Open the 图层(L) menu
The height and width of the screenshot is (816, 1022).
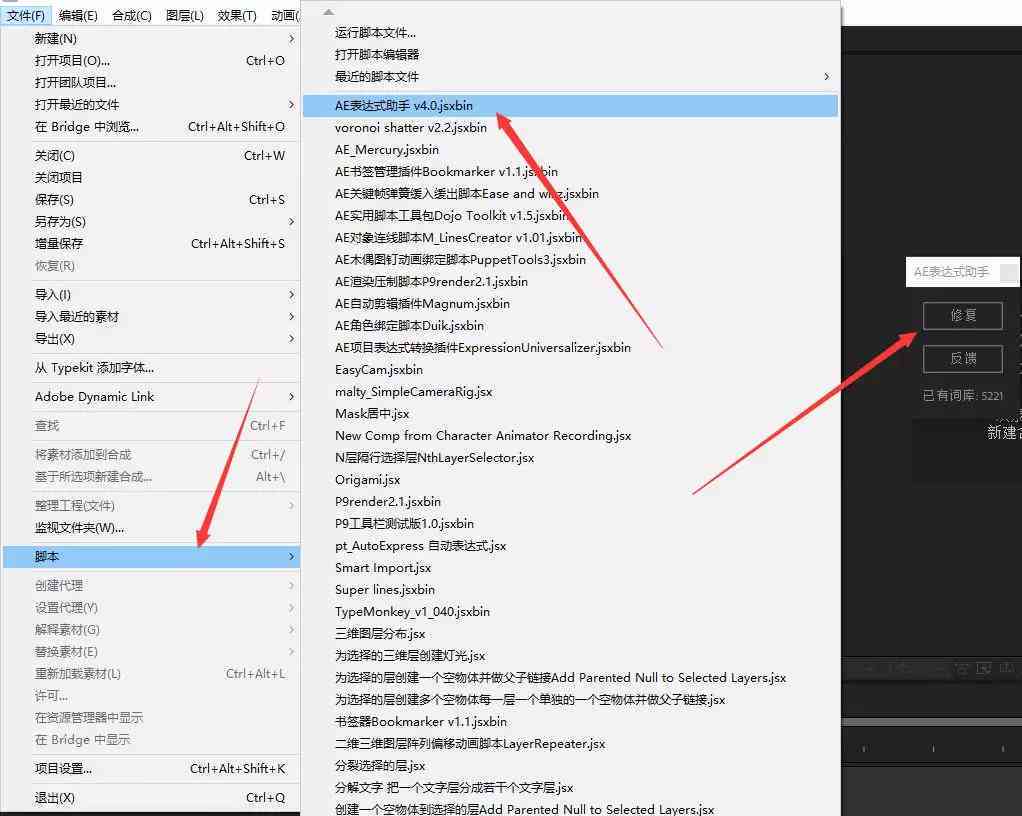[184, 16]
